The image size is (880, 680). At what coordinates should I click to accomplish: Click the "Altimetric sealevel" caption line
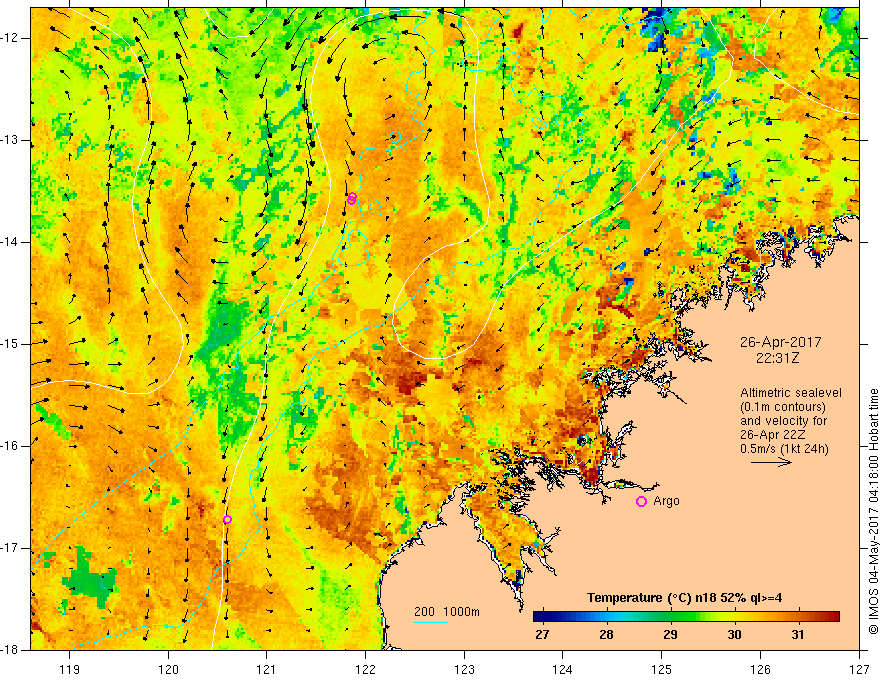(x=791, y=393)
